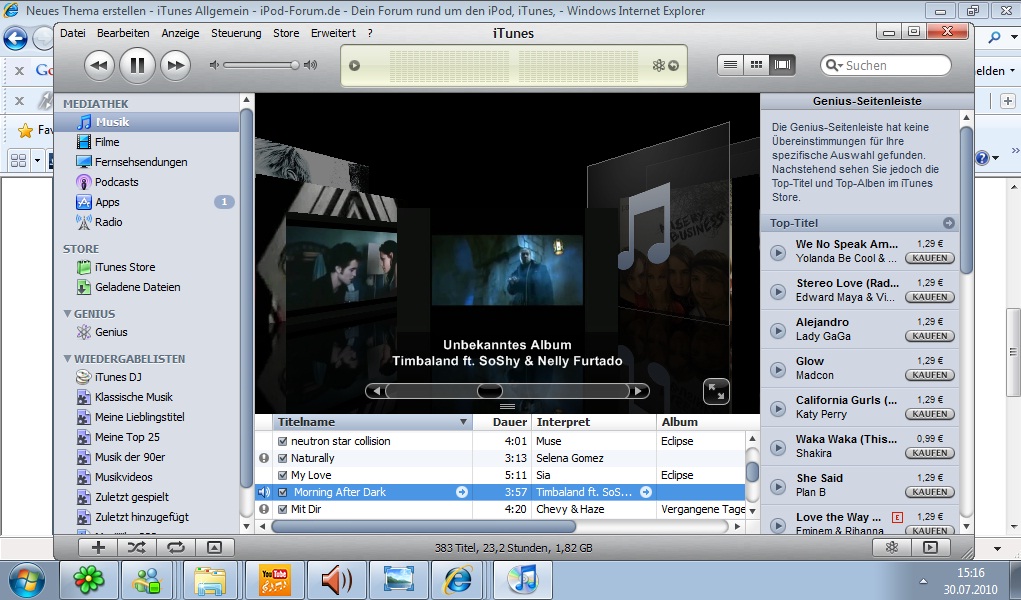Open the Datei menu
The width and height of the screenshot is (1021, 600).
[73, 33]
